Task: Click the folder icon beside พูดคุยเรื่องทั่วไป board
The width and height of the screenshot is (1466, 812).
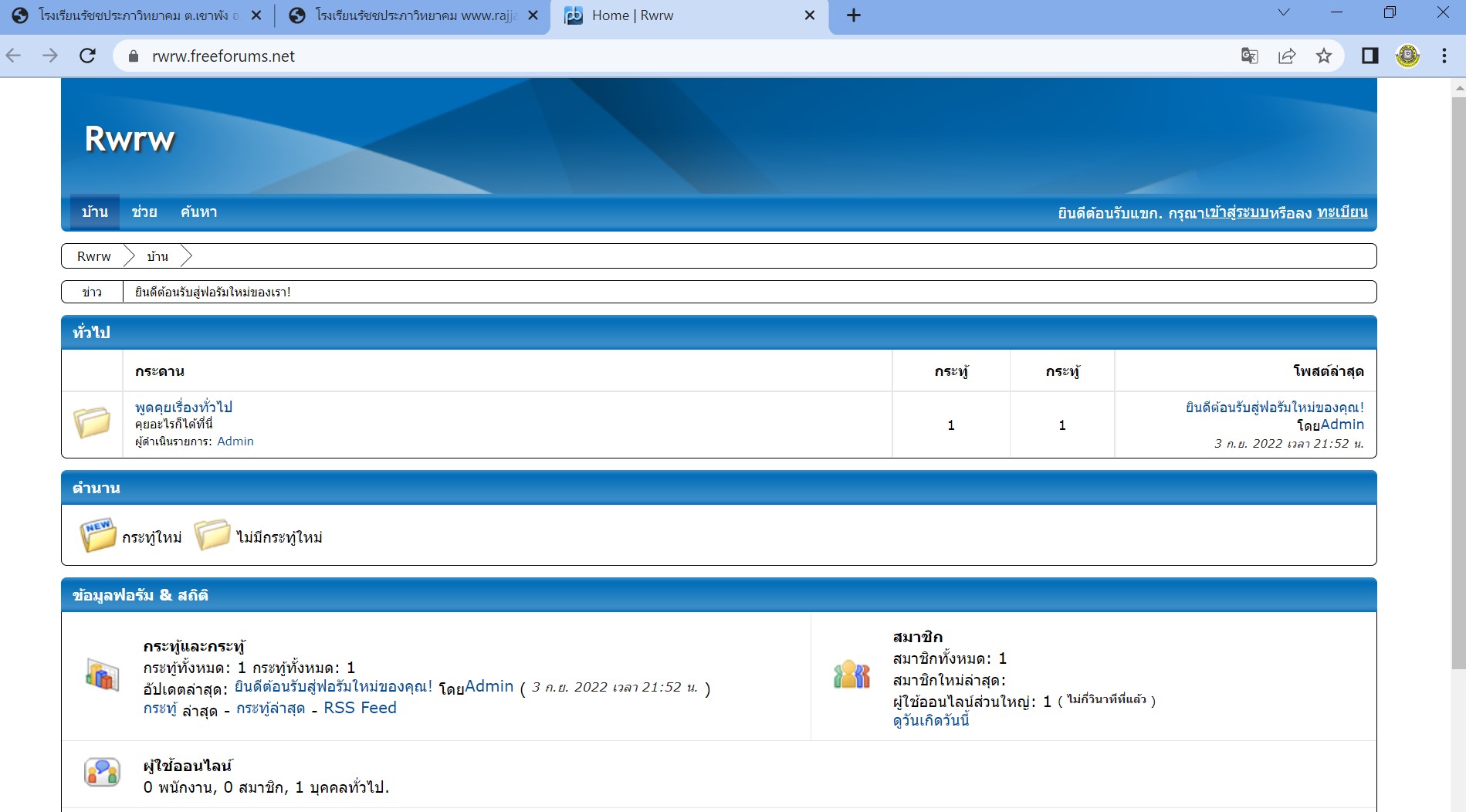Action: pos(92,423)
